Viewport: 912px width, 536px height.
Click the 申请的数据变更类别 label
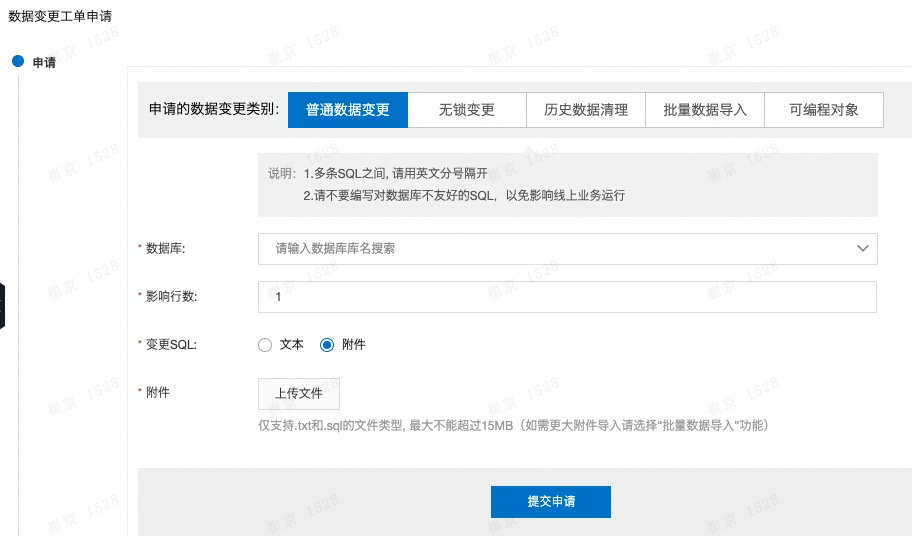click(x=214, y=109)
